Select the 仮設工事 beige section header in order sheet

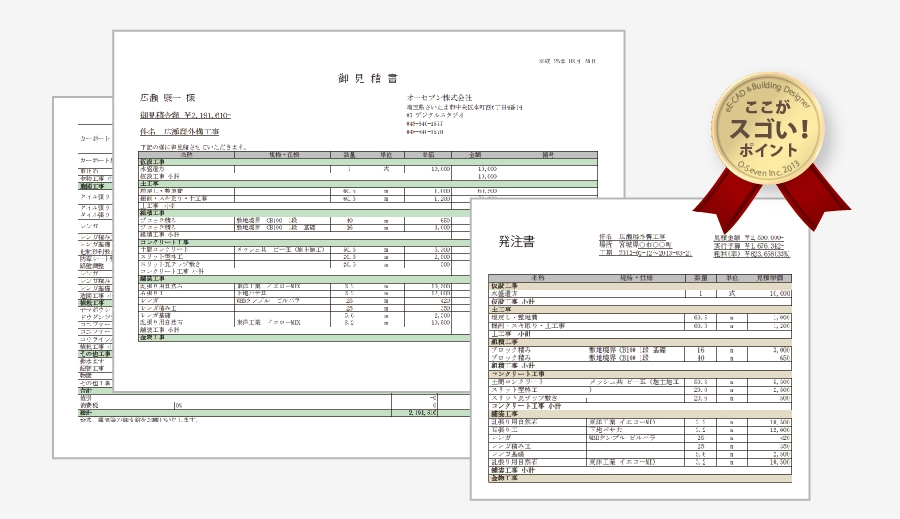point(506,285)
